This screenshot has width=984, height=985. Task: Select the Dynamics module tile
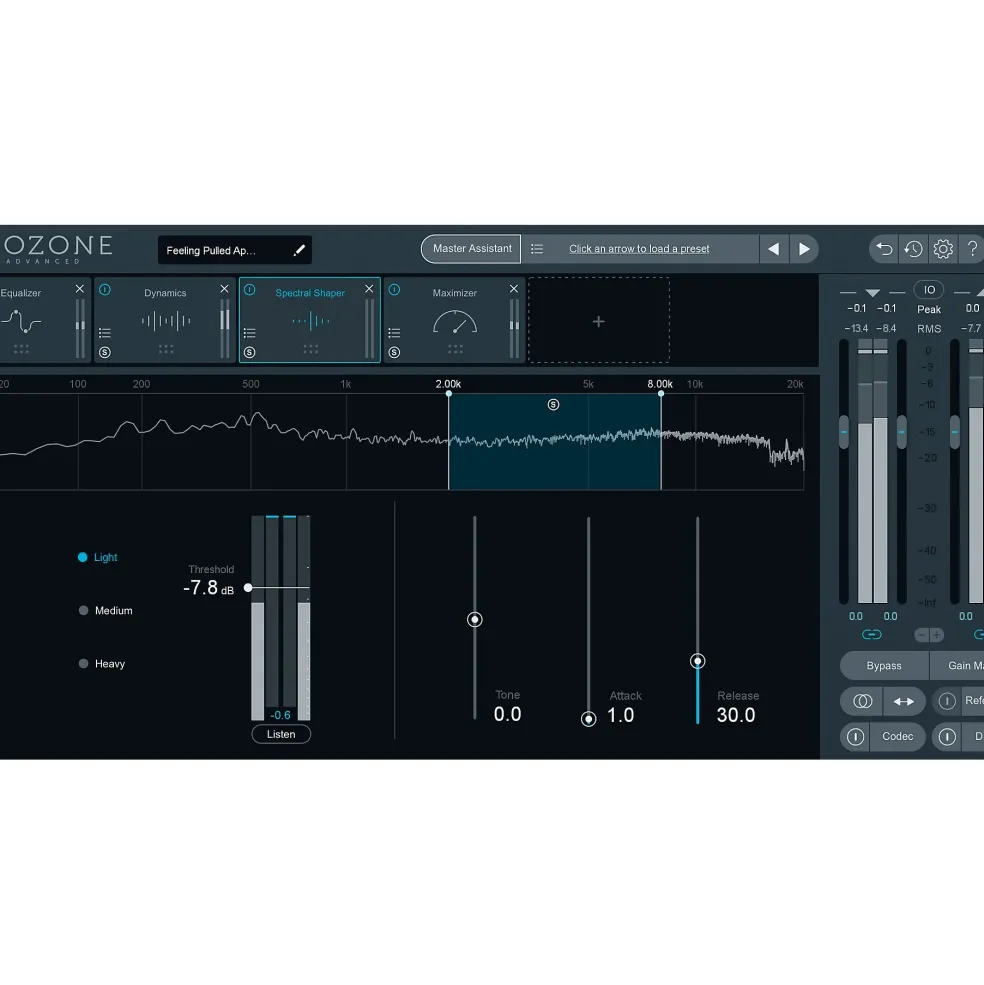click(x=165, y=320)
